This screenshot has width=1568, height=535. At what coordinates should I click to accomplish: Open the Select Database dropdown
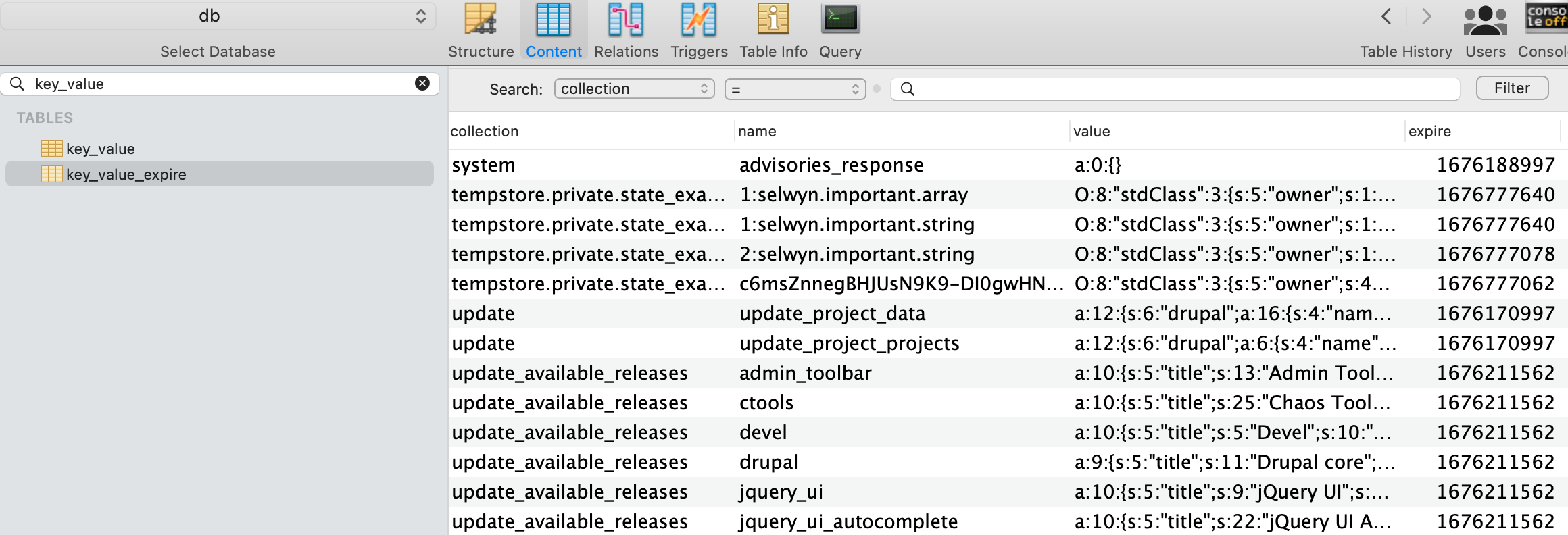218,16
